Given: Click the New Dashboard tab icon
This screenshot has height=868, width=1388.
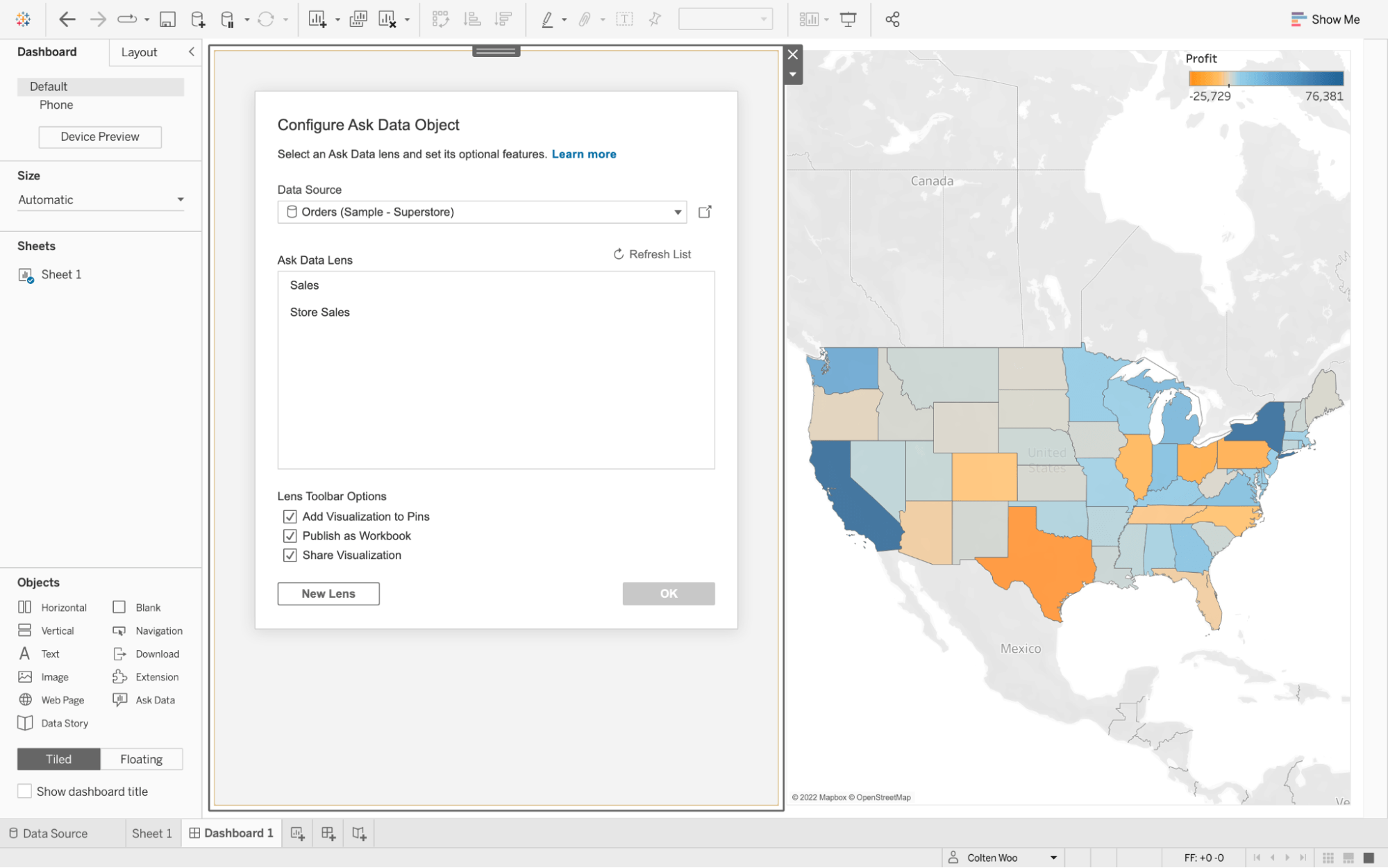Looking at the screenshot, I should 328,833.
